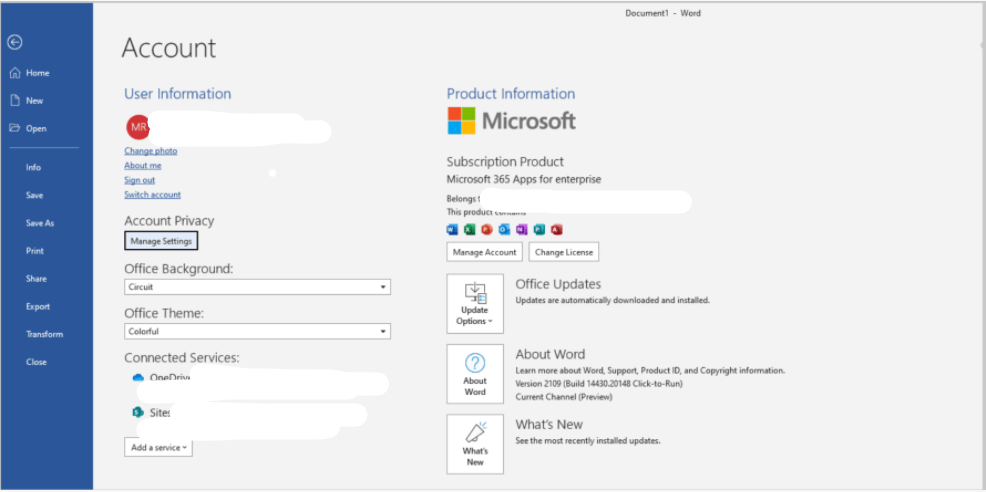
Task: Open Manage Settings for Account Privacy
Action: (x=162, y=241)
